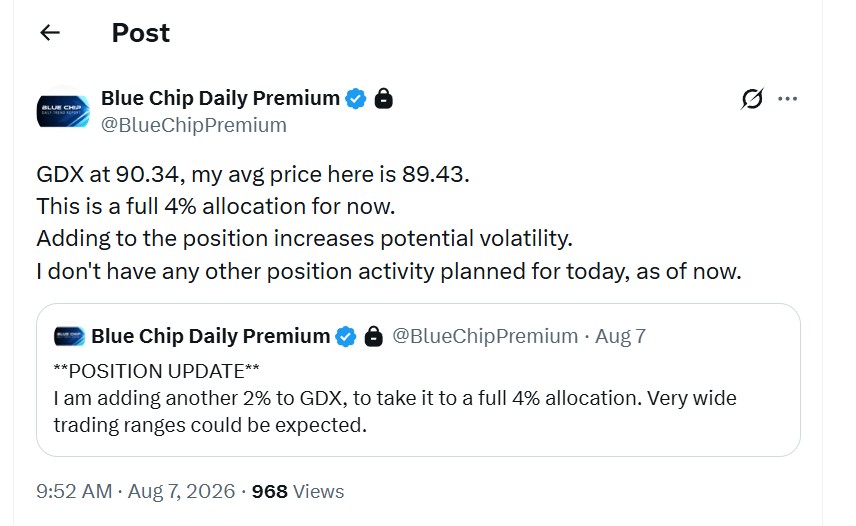856x526 pixels.
Task: Click the quoted line about trading ranges
Action: 210,425
